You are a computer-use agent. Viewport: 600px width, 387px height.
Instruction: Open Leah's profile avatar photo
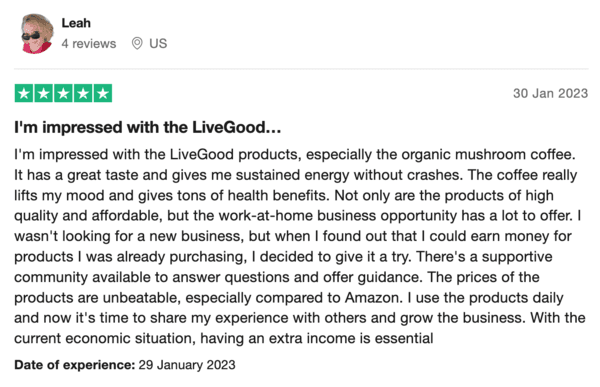tap(37, 33)
